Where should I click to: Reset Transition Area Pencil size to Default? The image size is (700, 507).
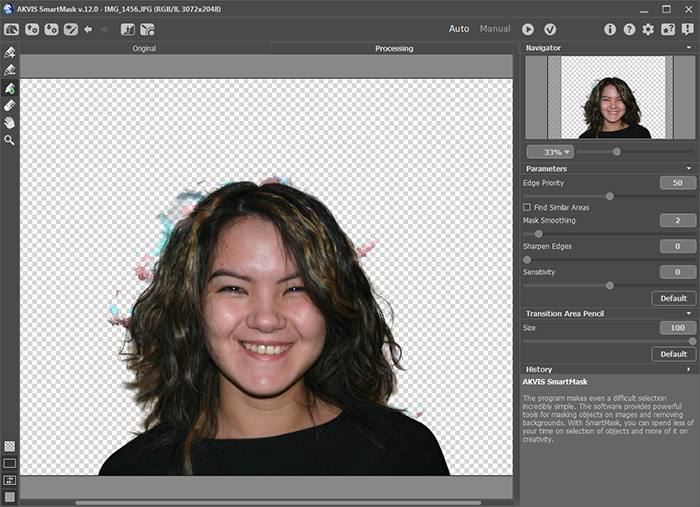673,354
